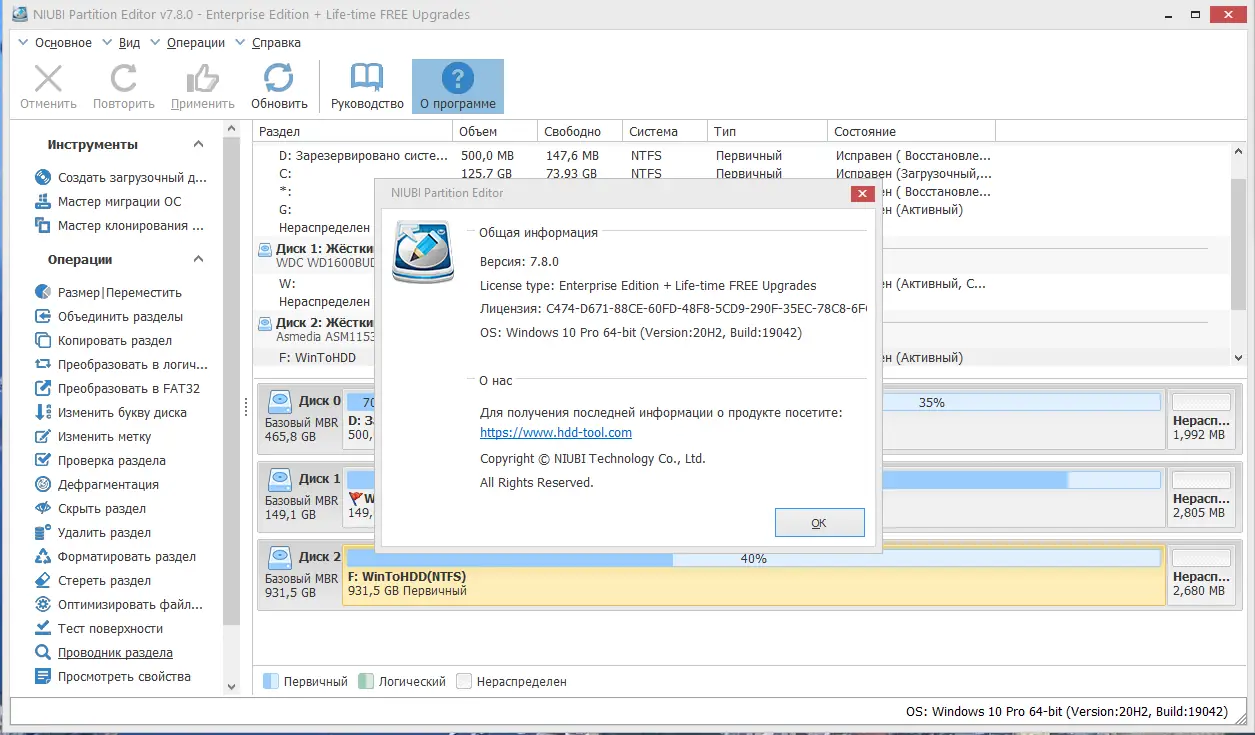Collapse the Операции sidebar section
Image resolution: width=1255 pixels, height=735 pixels.
(197, 260)
